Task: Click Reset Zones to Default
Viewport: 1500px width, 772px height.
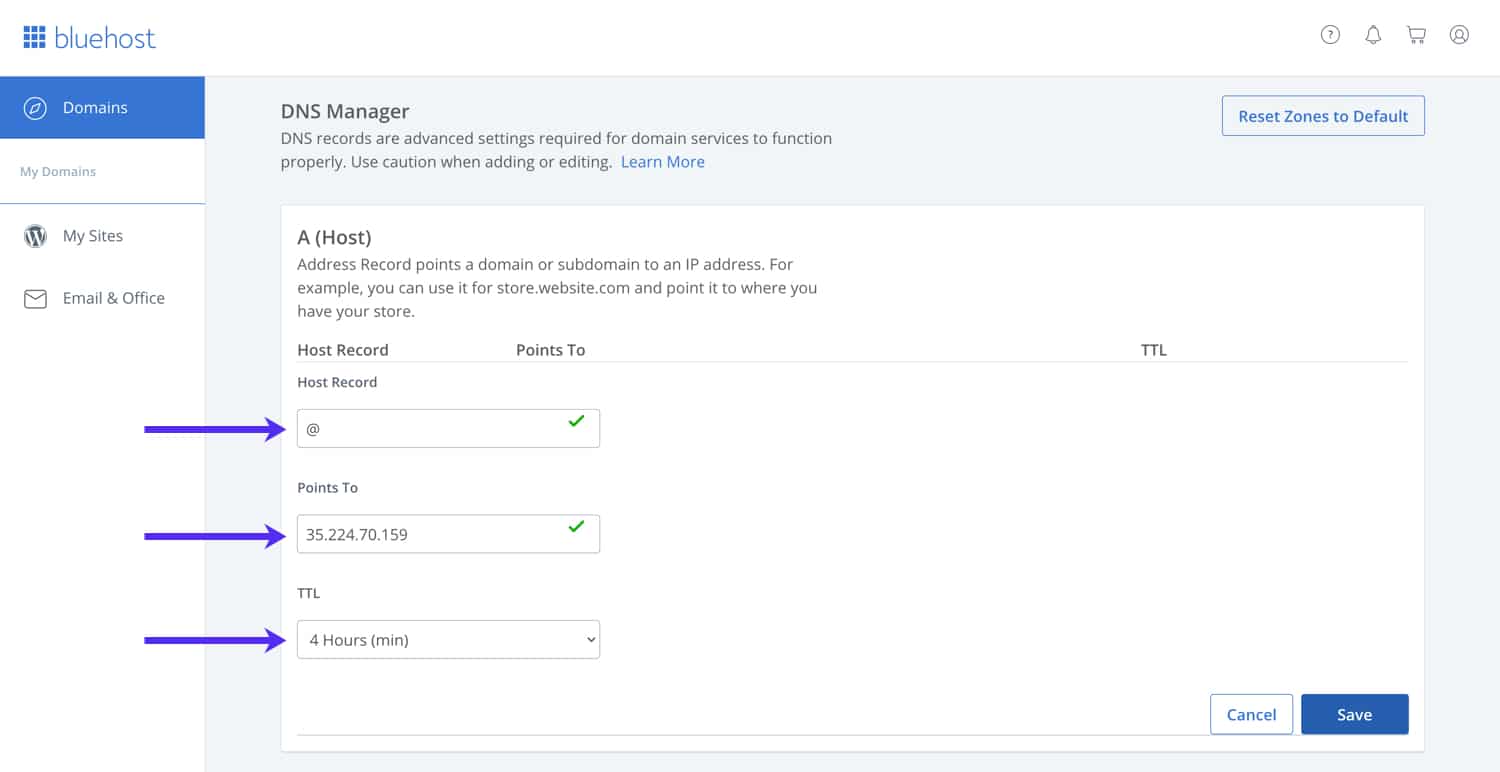Action: (1322, 116)
